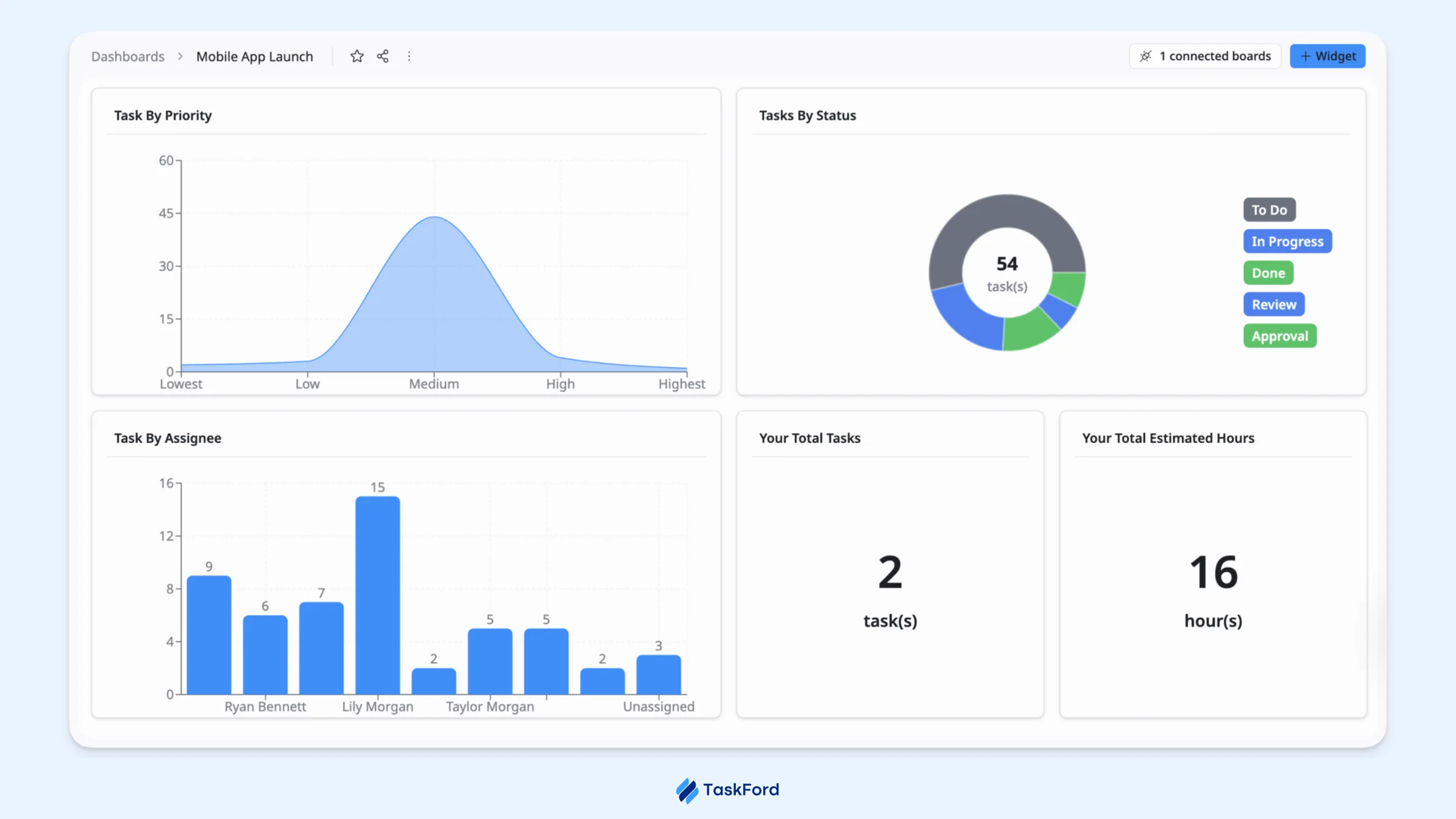Click the bar with value 9
This screenshot has width=1456, height=819.
pos(209,635)
